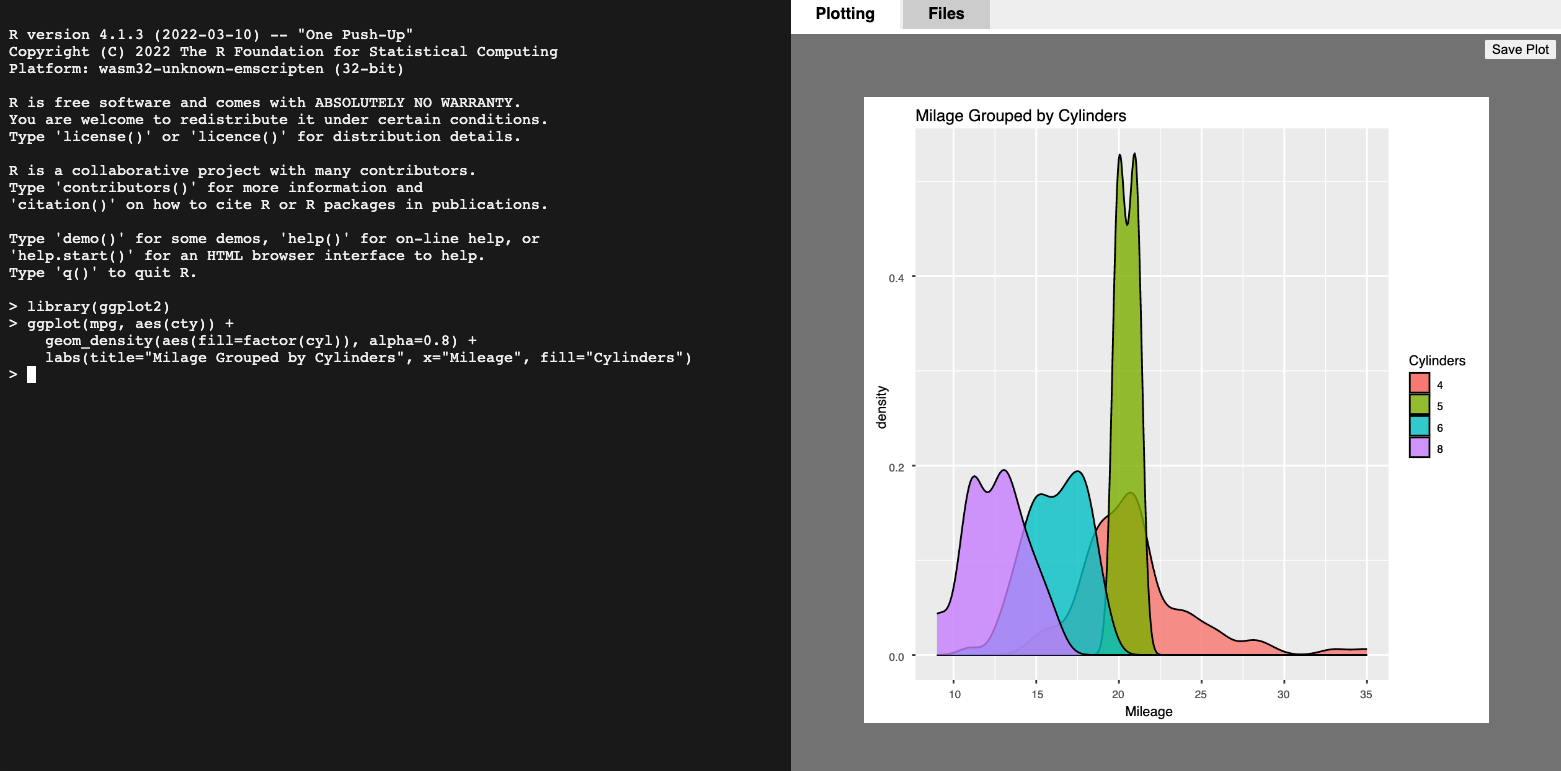Click the "Cylinders" legend title

[x=1436, y=361]
